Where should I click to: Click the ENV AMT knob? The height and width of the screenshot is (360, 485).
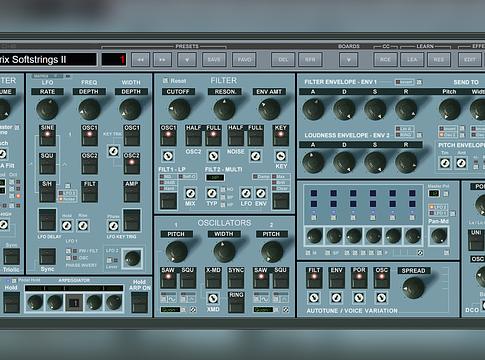pos(269,109)
